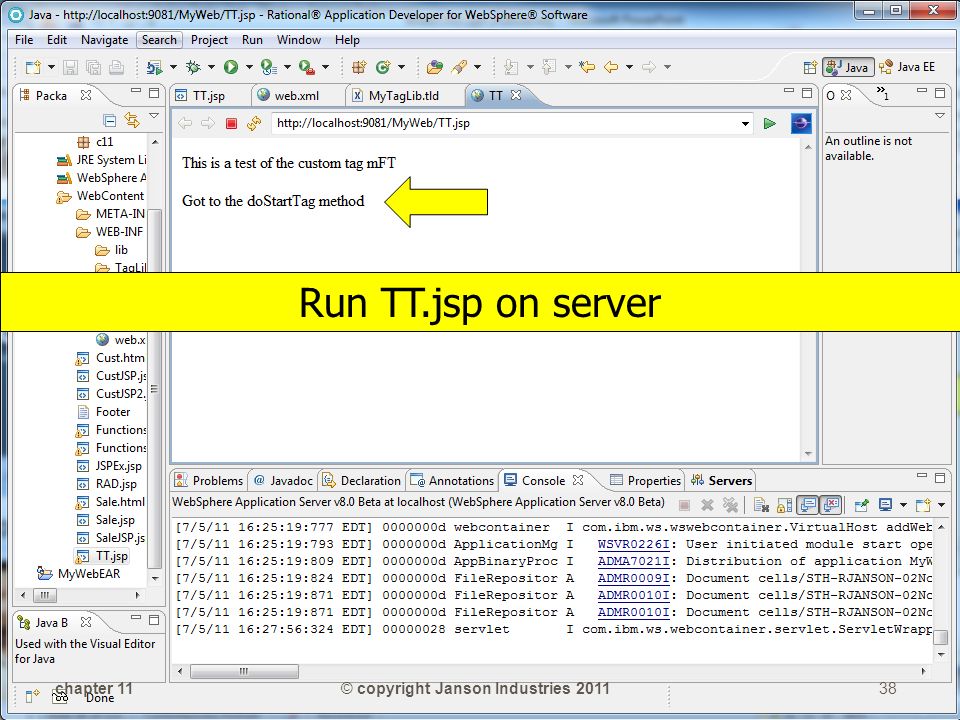
Task: Click the Clear Console icon
Action: pos(761,505)
